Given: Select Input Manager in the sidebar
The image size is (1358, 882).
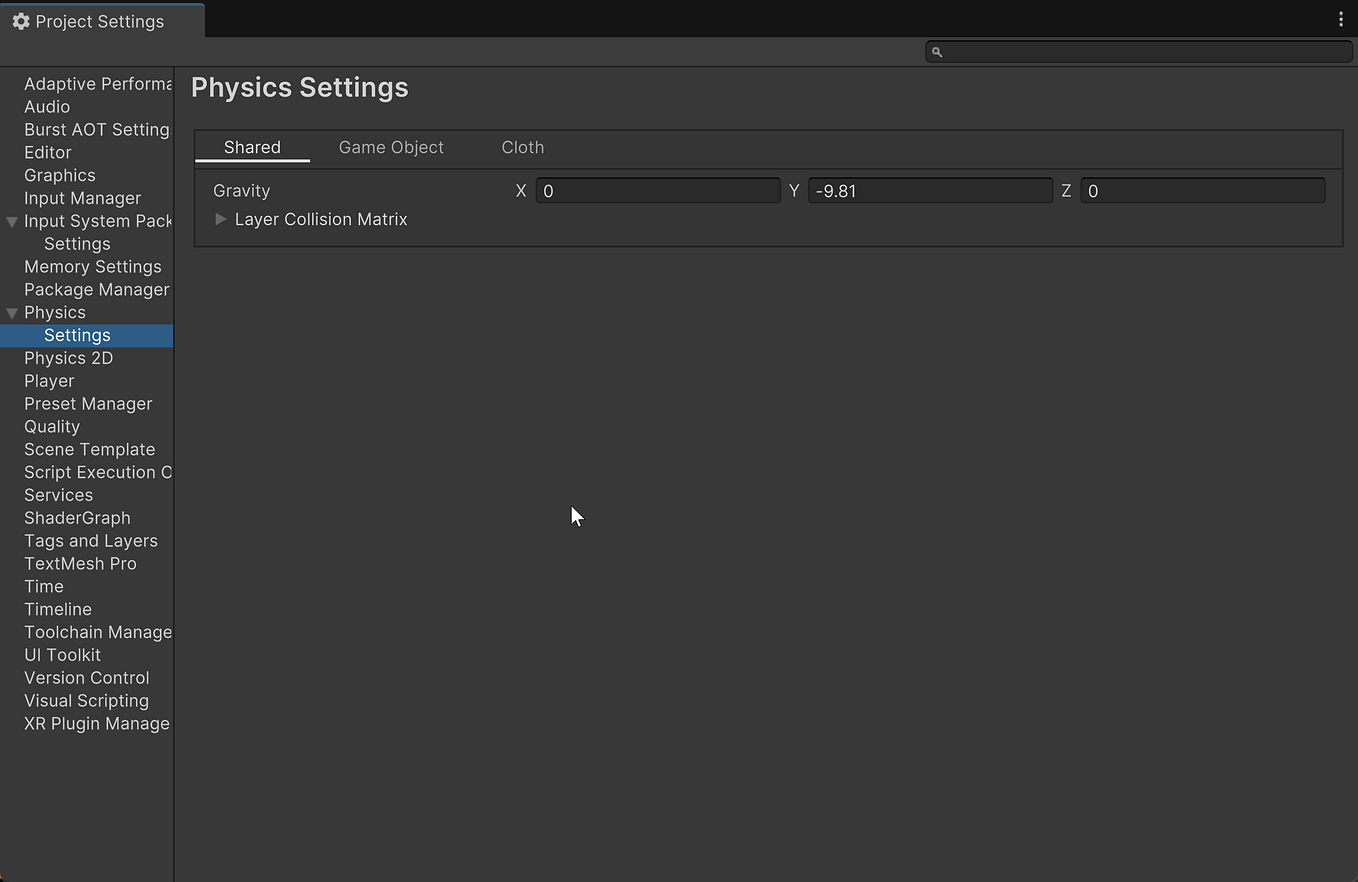Looking at the screenshot, I should click(x=83, y=198).
